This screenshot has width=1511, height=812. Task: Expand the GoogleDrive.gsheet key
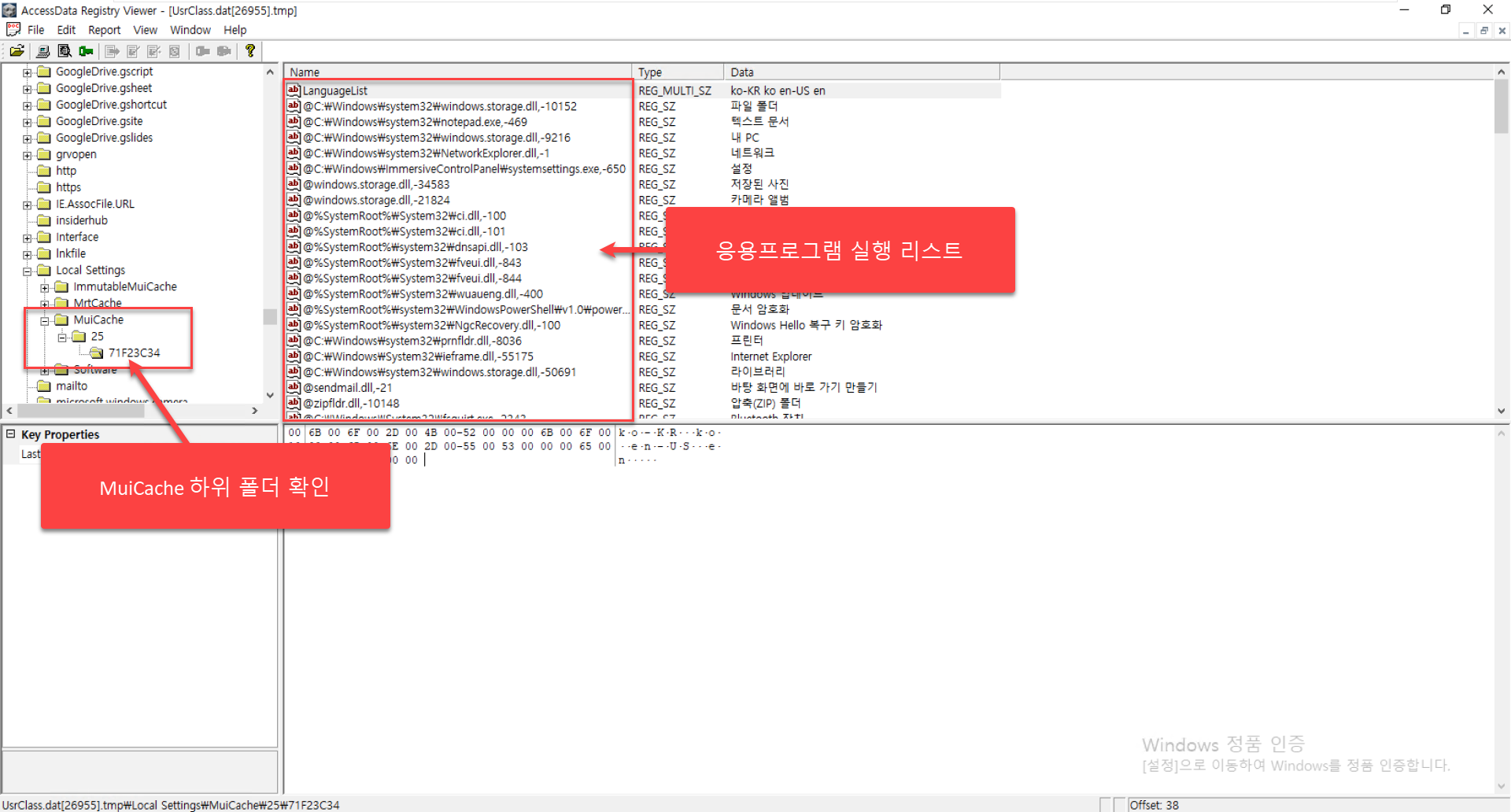click(x=28, y=89)
